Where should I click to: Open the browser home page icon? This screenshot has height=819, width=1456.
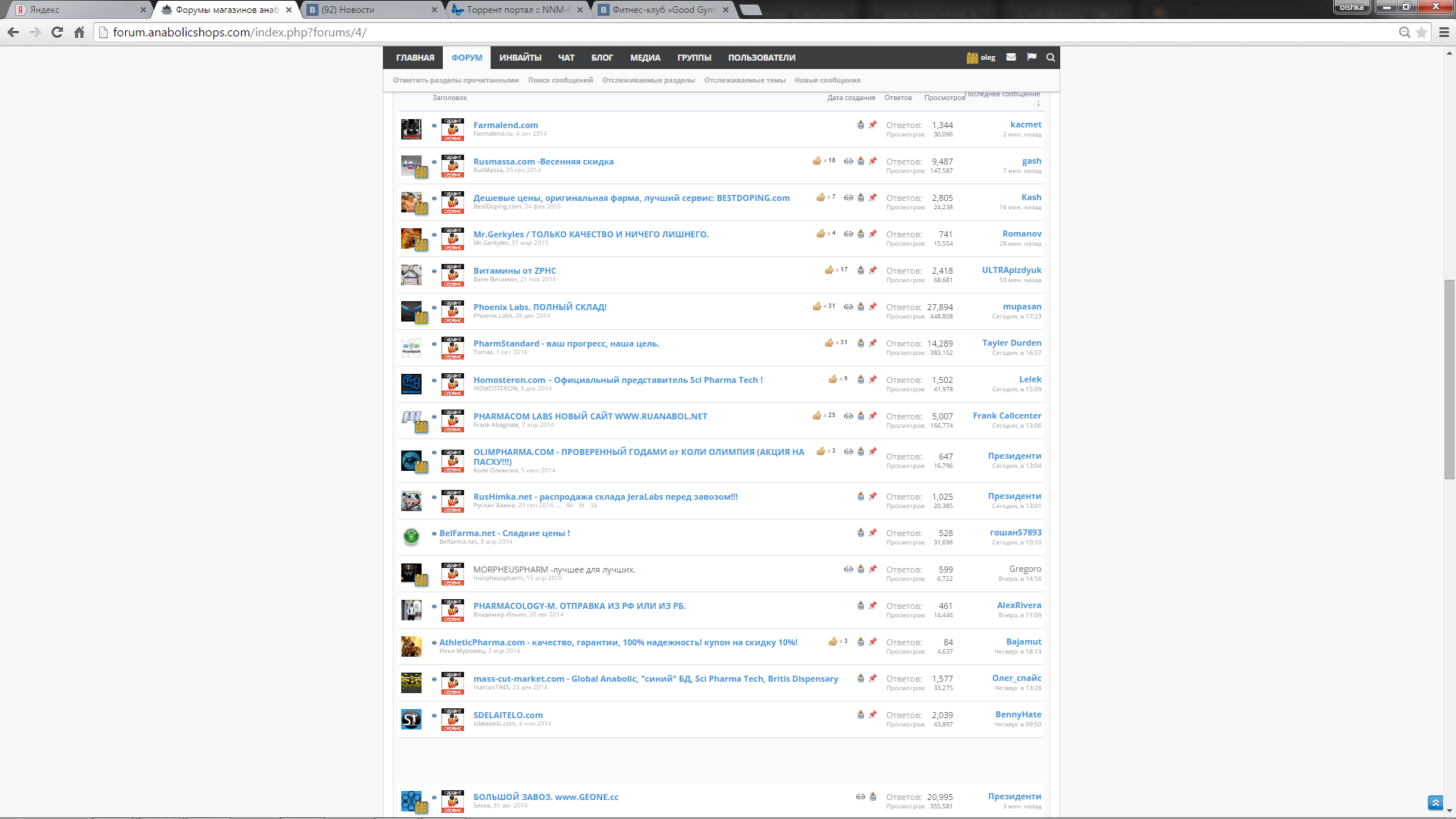click(x=79, y=32)
